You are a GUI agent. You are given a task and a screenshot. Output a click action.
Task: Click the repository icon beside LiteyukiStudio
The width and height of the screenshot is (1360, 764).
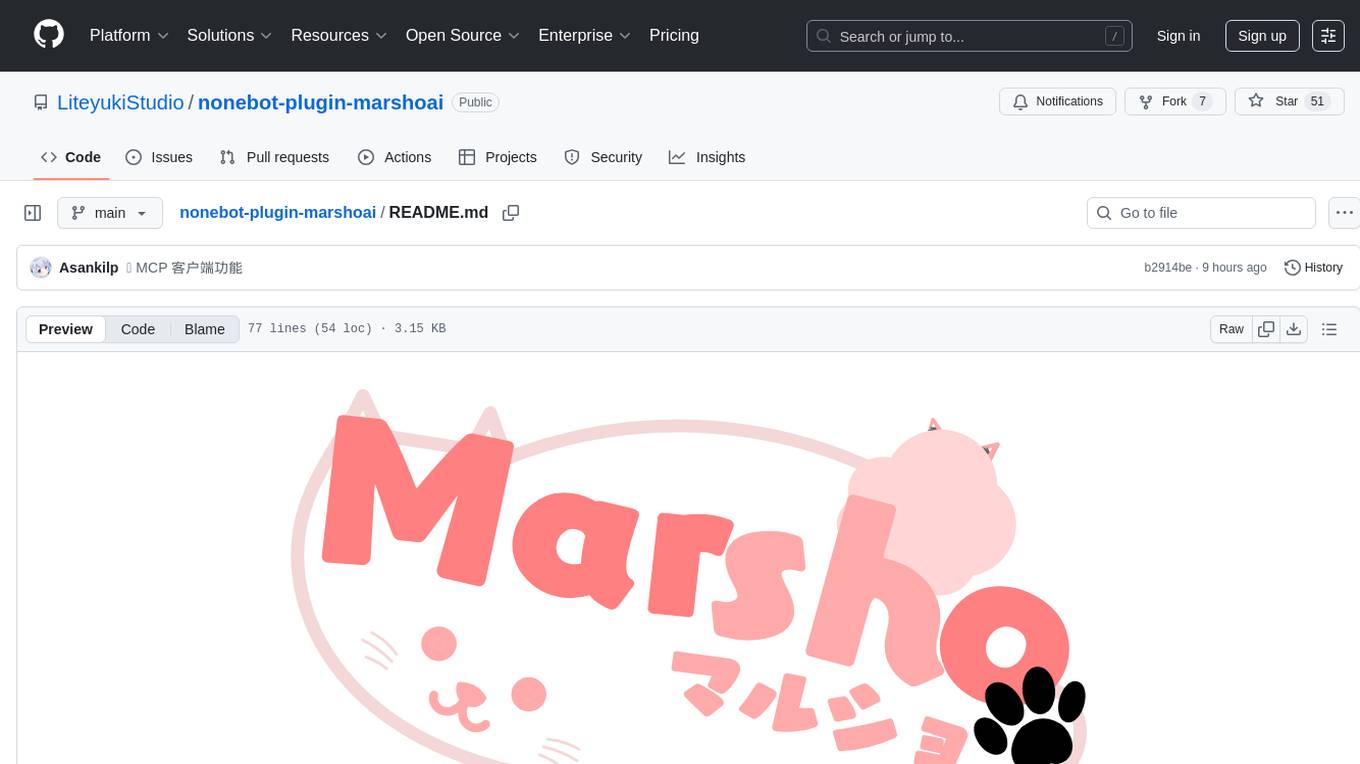(x=41, y=103)
